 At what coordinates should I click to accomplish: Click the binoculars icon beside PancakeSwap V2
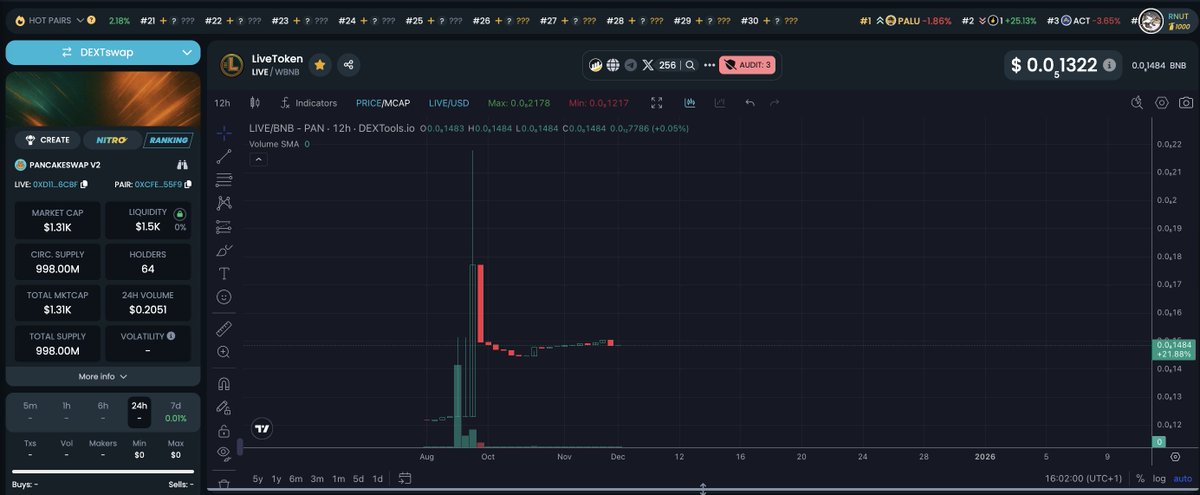[183, 164]
